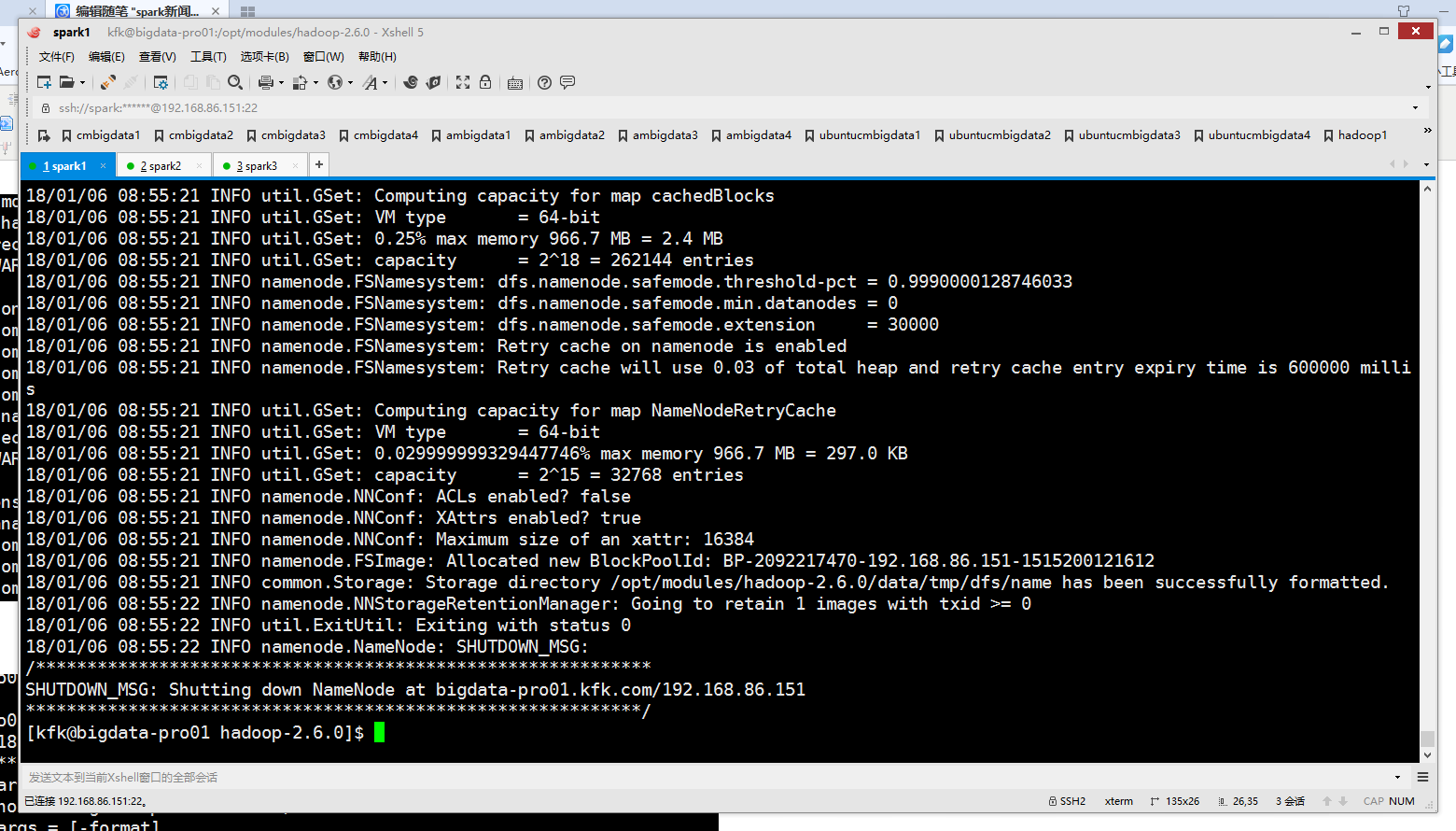Open the session tab list dropdown
Image resolution: width=1456 pixels, height=831 pixels.
1426,165
